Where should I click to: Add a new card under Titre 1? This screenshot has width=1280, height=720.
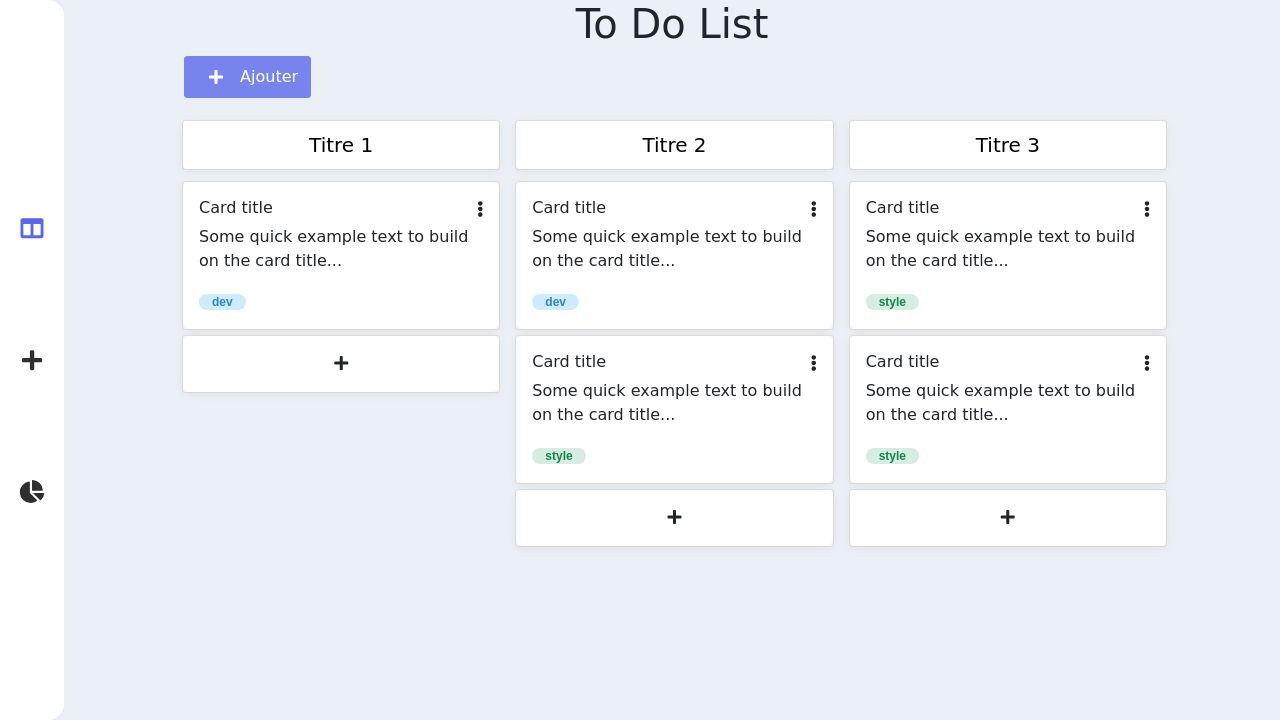click(341, 363)
